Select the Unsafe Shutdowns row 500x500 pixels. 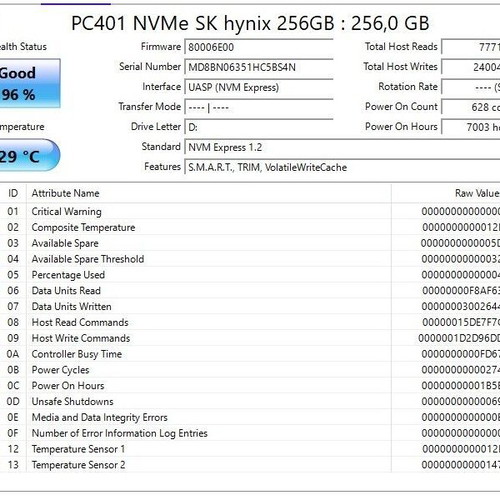point(250,401)
